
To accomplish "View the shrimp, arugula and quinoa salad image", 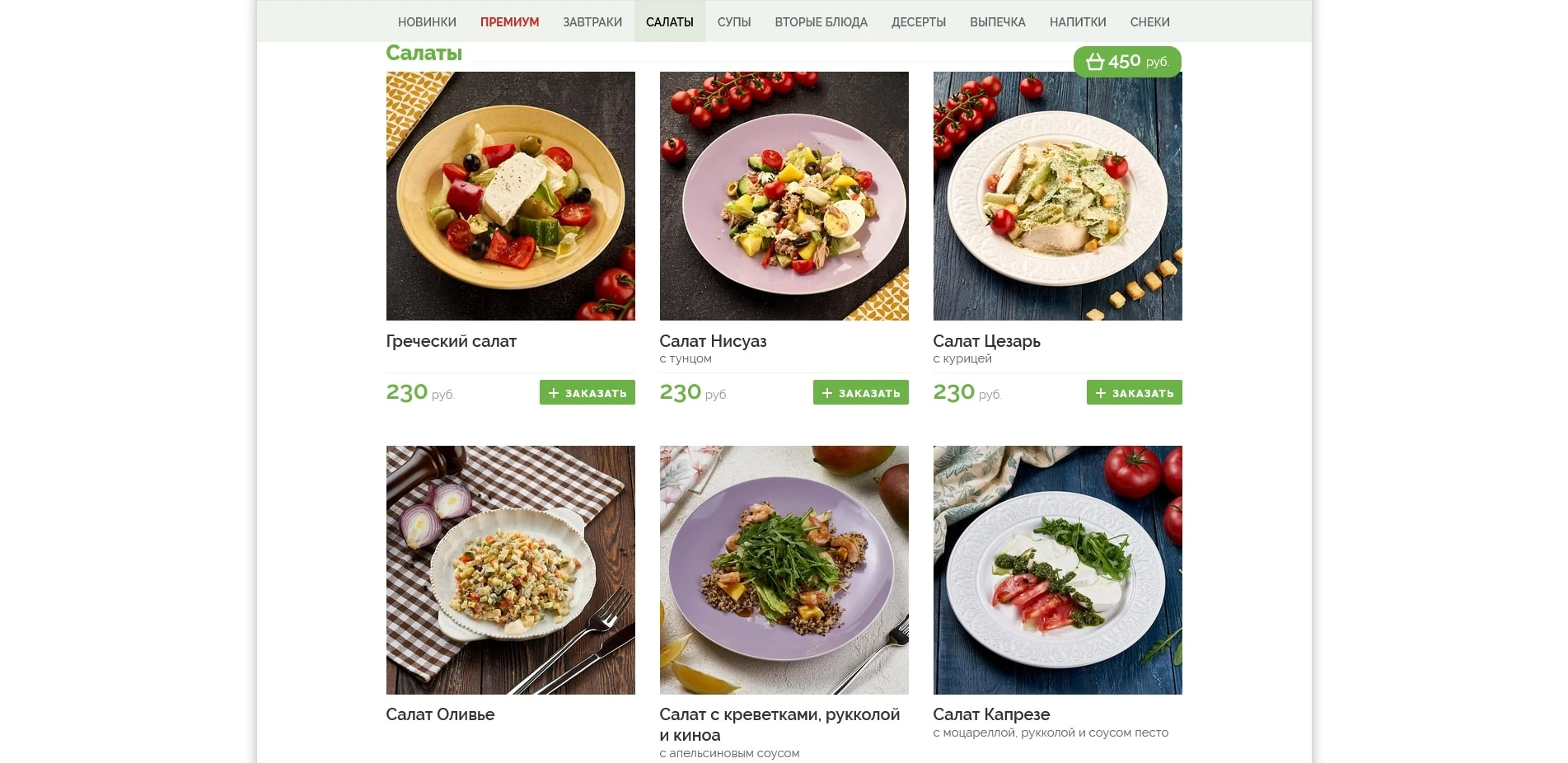I will [x=784, y=570].
